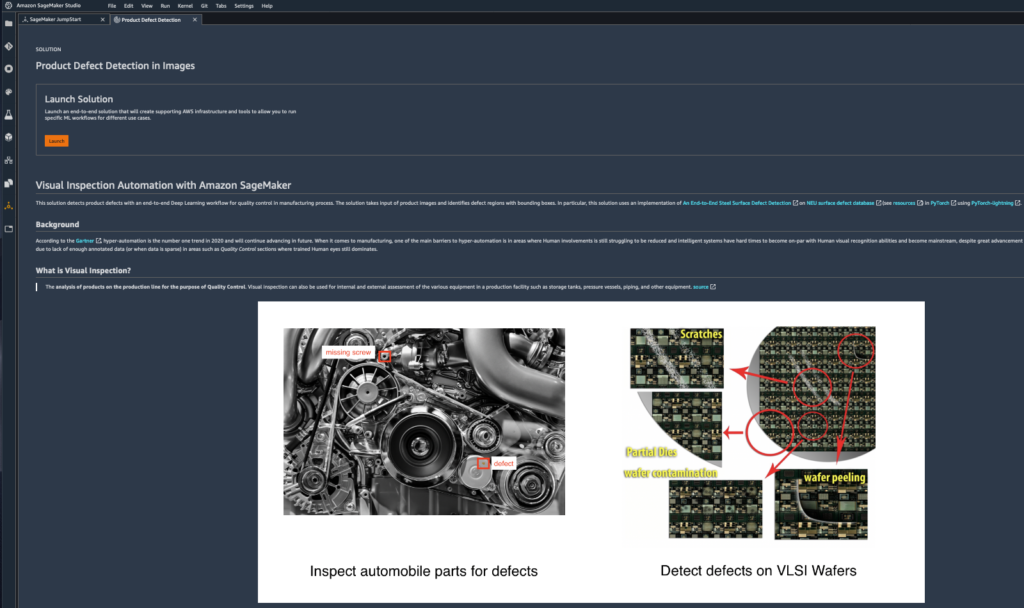Viewport: 1024px width, 608px height.
Task: Open Running Terminals and Kernels circle icon
Action: (x=8, y=69)
